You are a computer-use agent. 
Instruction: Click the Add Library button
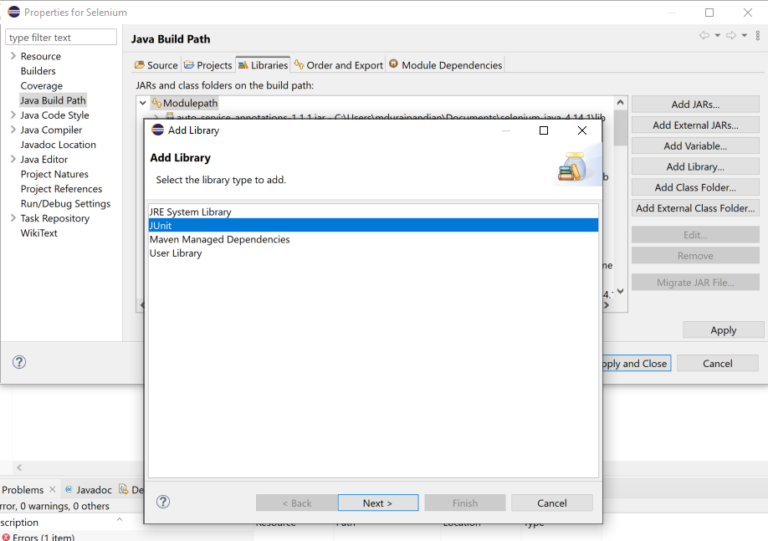[x=695, y=167]
